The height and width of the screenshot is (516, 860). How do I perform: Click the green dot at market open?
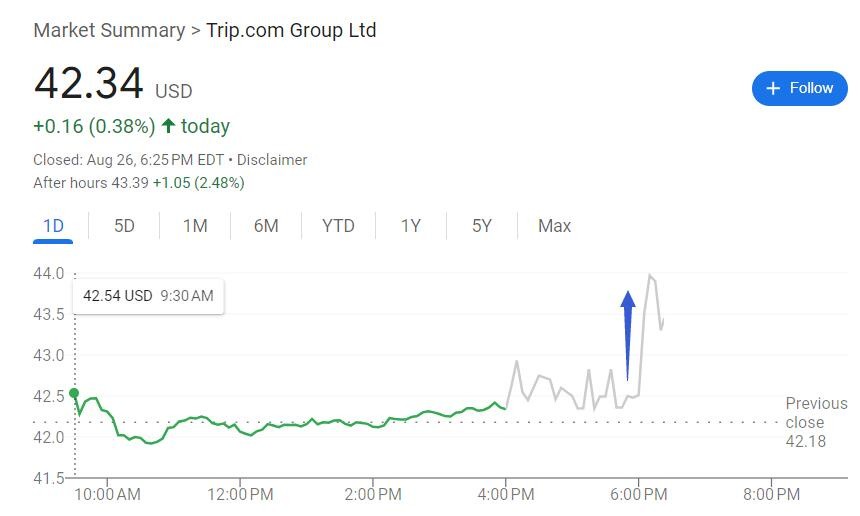[74, 394]
